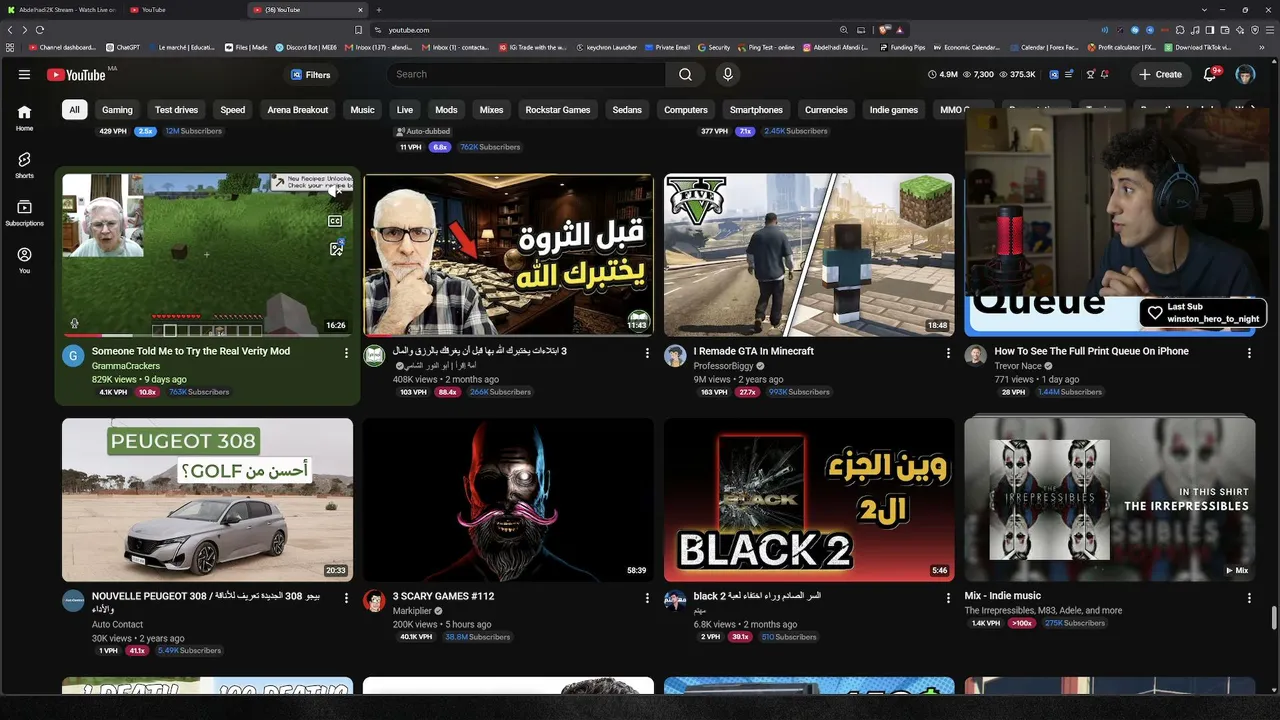Image resolution: width=1280 pixels, height=720 pixels.
Task: Open Shorts in the left sidebar
Action: (x=24, y=165)
